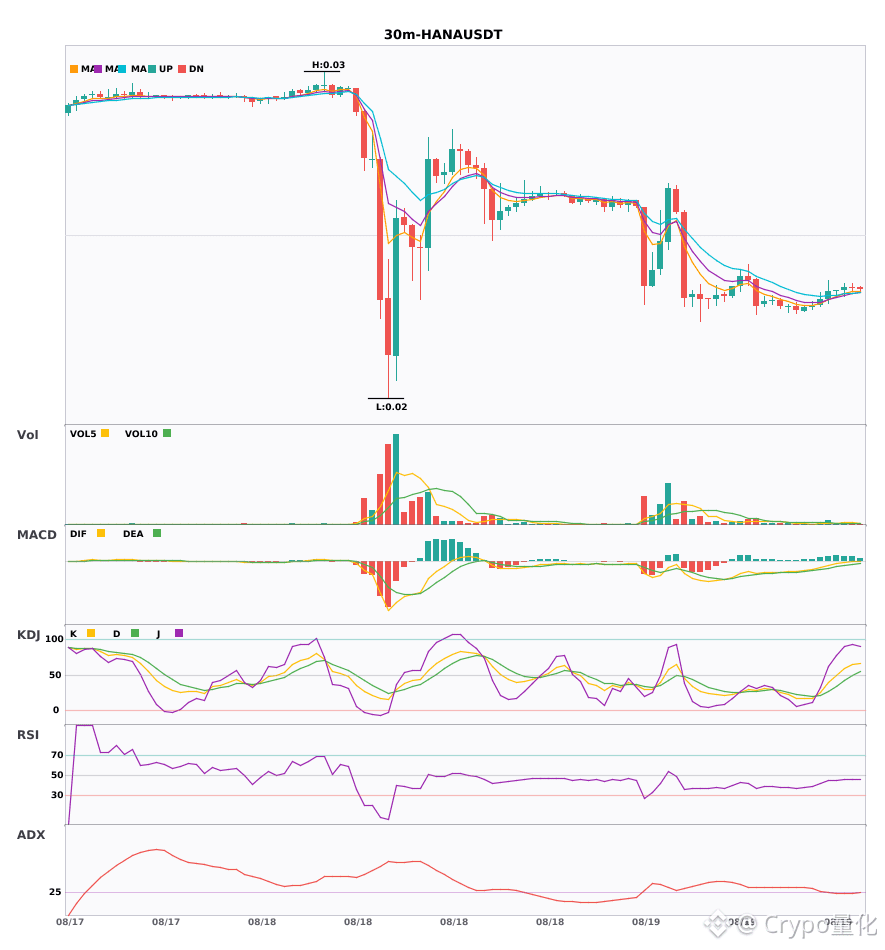Image resolution: width=885 pixels, height=950 pixels.
Task: Click the purple J legend swatch
Action: (x=179, y=633)
